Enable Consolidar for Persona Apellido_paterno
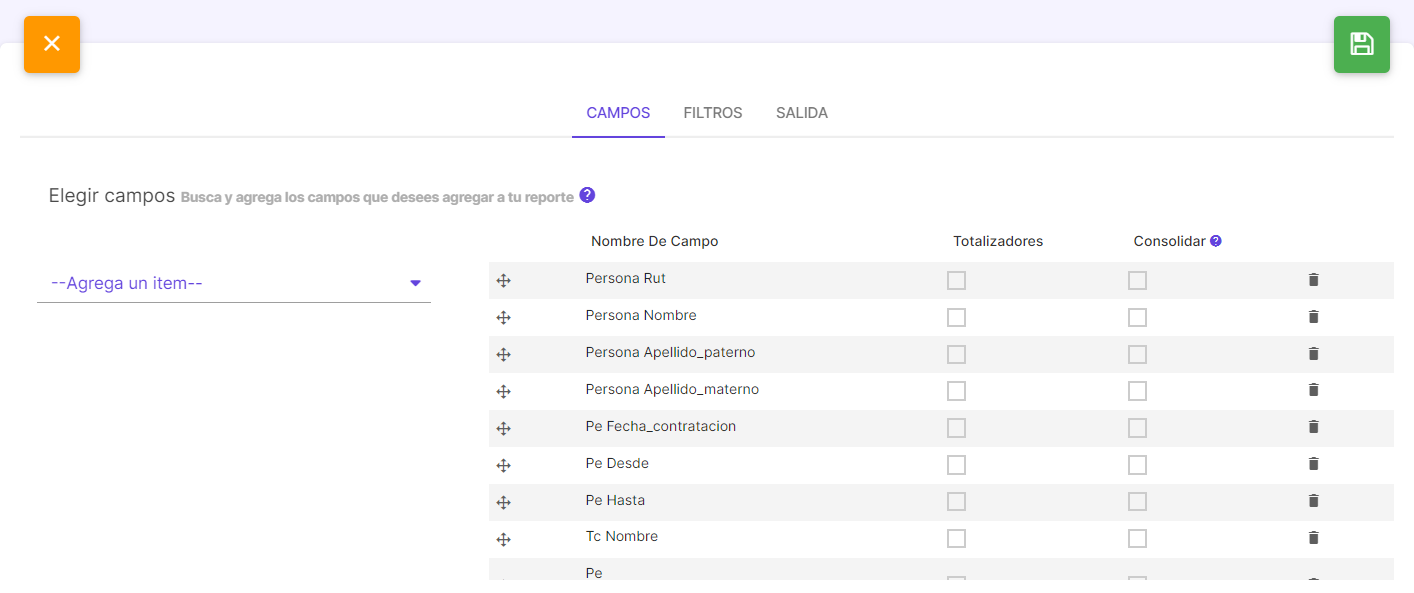 (1137, 355)
